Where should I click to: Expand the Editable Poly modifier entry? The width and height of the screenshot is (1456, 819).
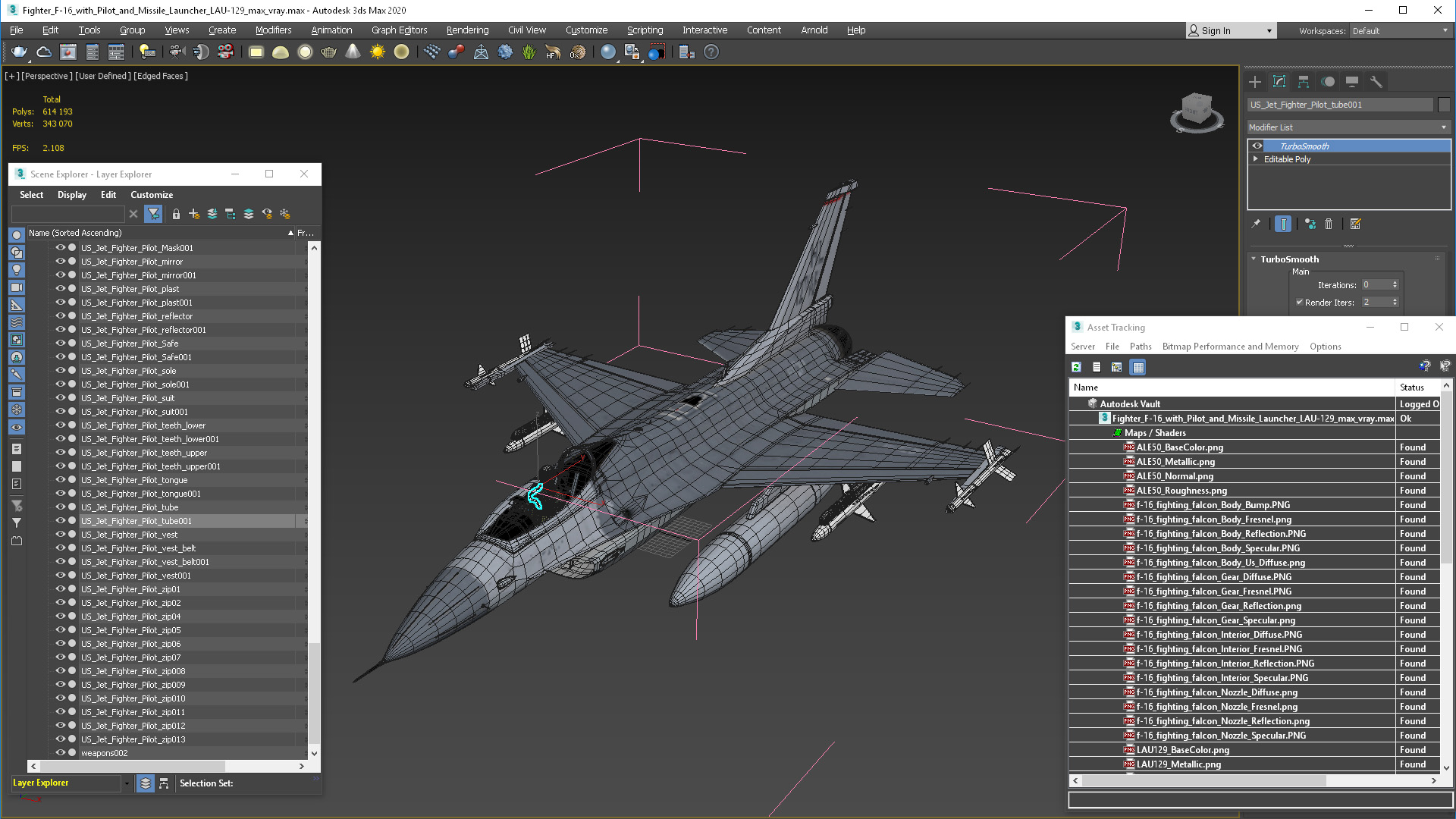point(1256,159)
